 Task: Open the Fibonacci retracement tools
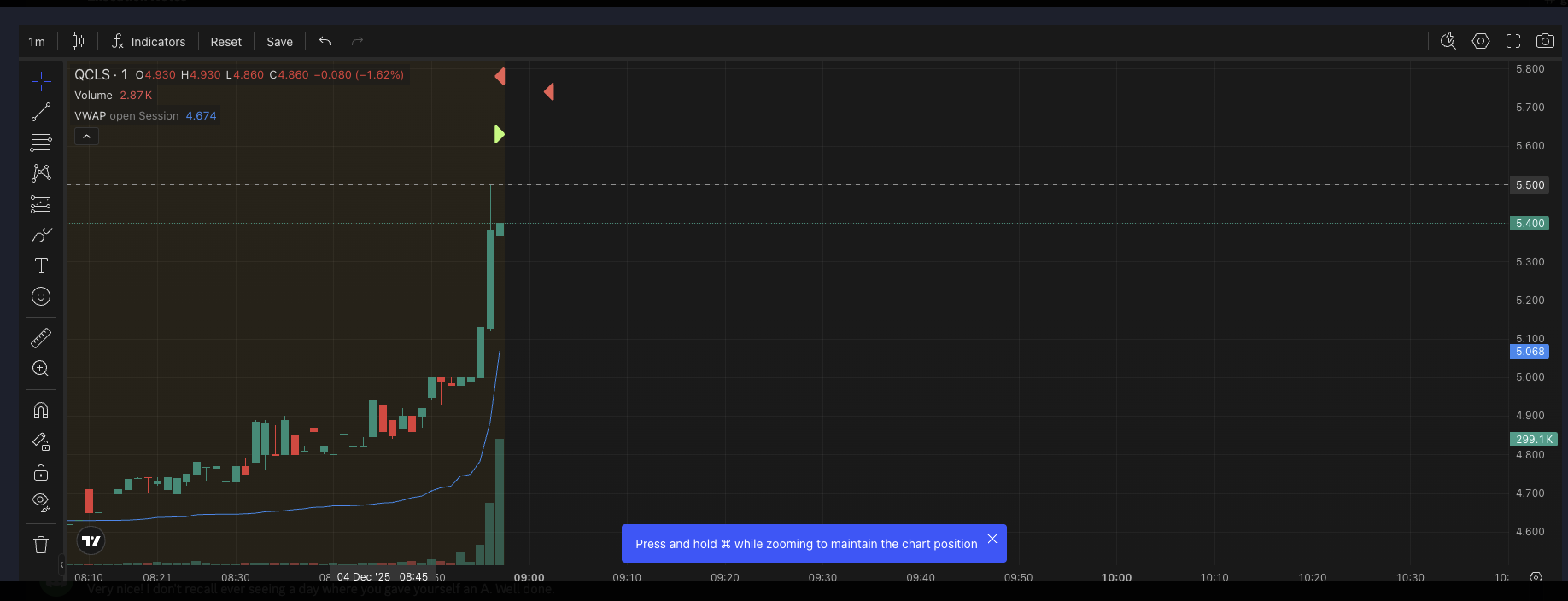click(x=41, y=143)
